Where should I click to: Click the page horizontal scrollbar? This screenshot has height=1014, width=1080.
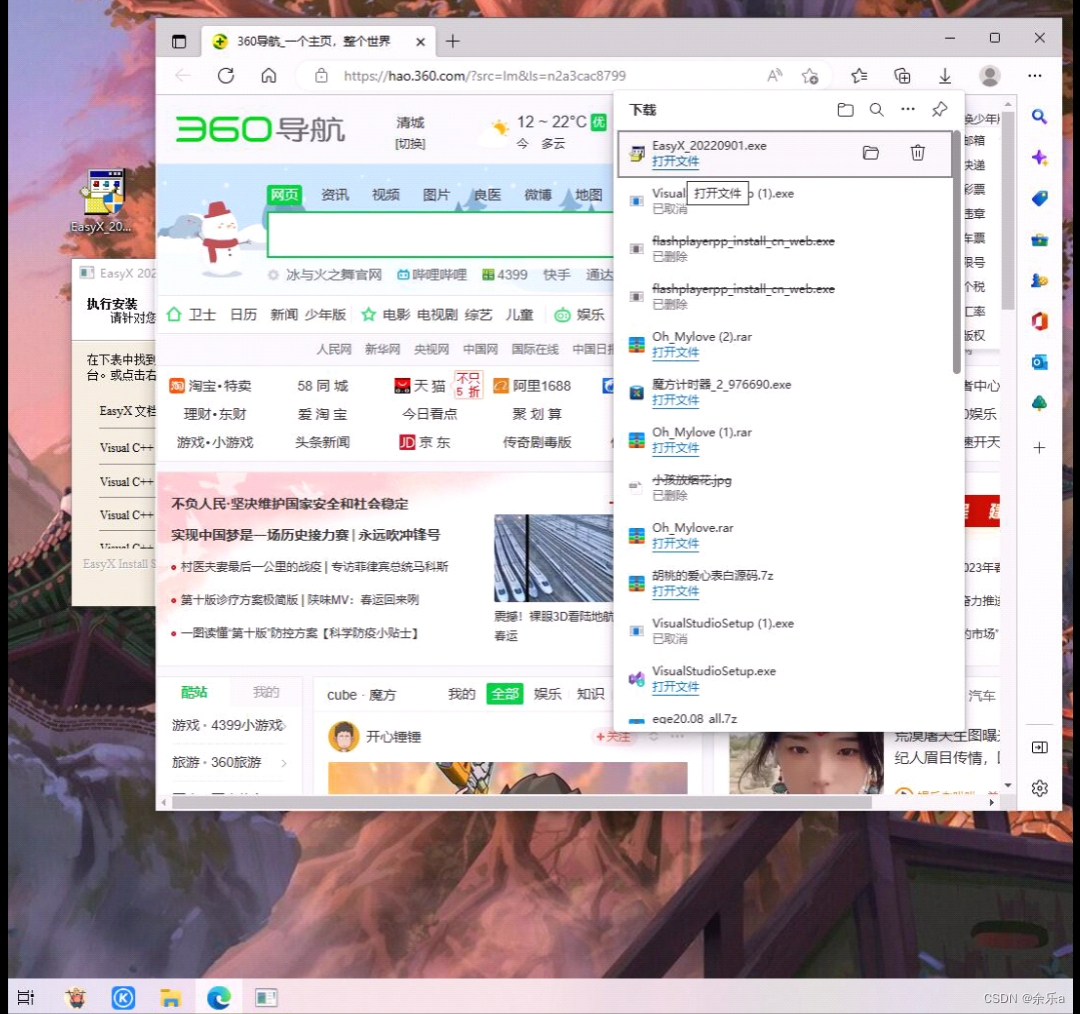521,803
